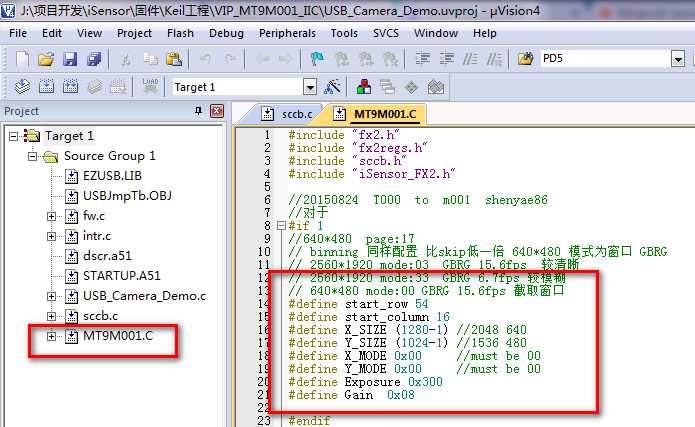Switch to the sccb.c tab
Image resolution: width=695 pixels, height=427 pixels.
coord(297,114)
